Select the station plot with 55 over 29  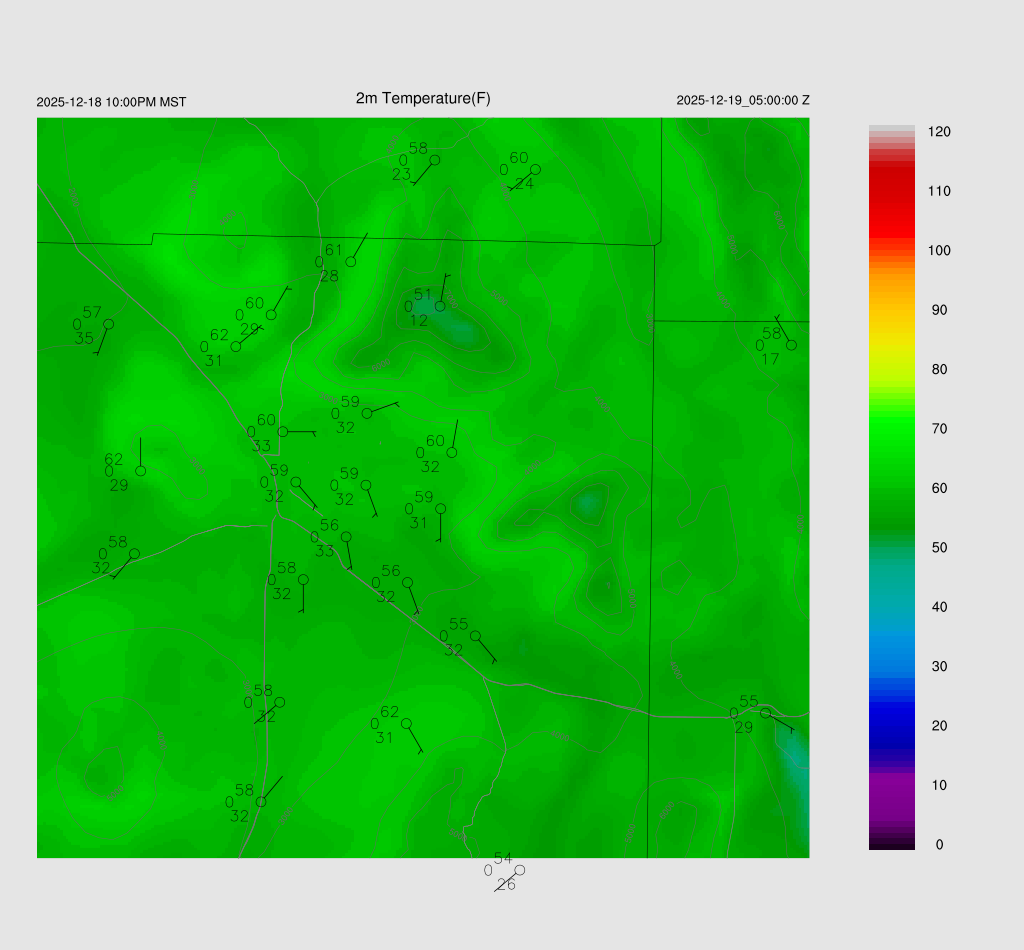point(765,713)
